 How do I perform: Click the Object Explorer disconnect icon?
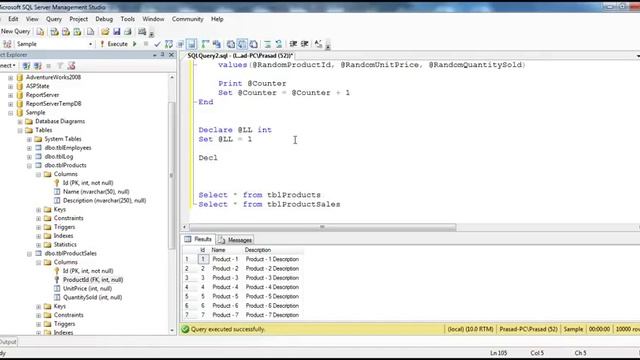pos(38,66)
